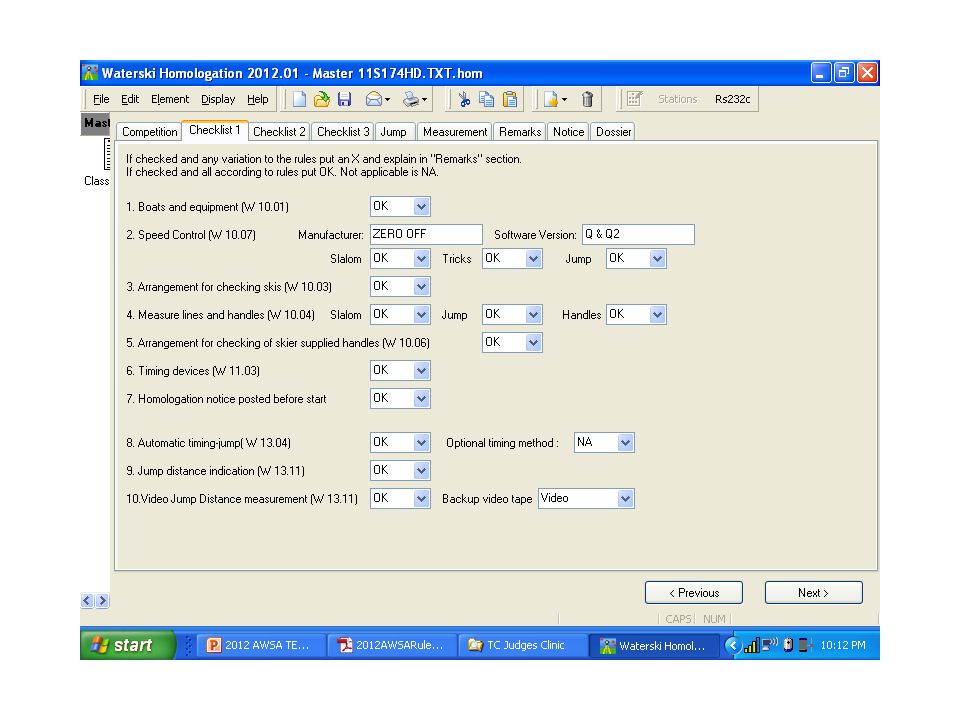The height and width of the screenshot is (720, 960).
Task: Show hidden tray icons arrow
Action: (732, 645)
